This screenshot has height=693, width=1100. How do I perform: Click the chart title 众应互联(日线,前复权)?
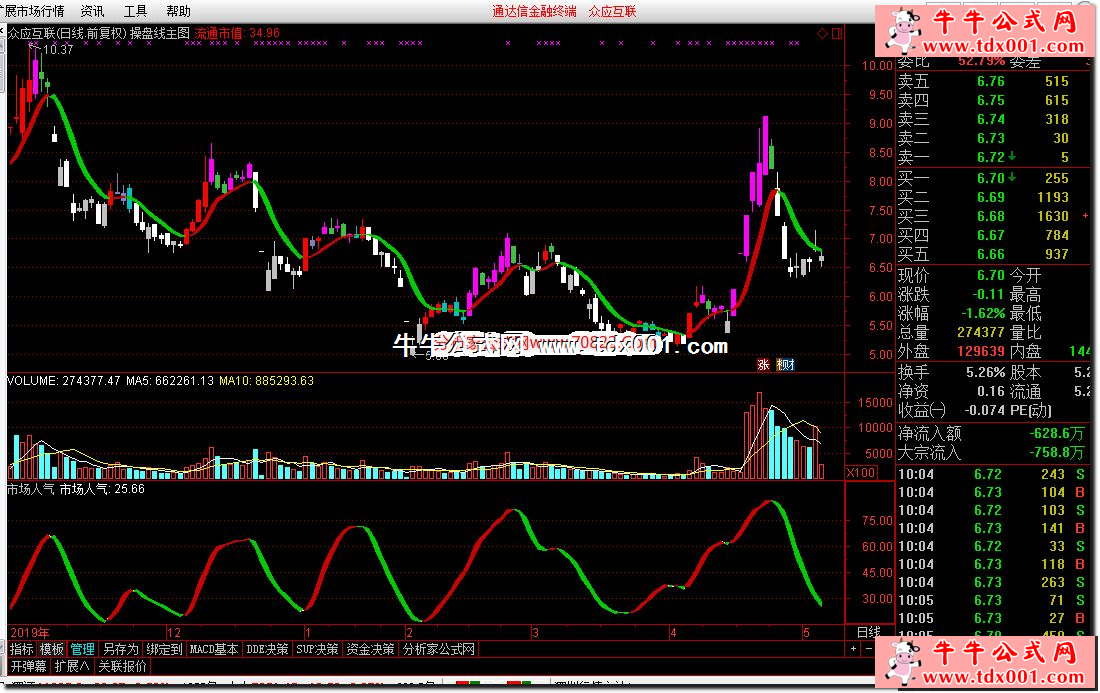[67, 33]
